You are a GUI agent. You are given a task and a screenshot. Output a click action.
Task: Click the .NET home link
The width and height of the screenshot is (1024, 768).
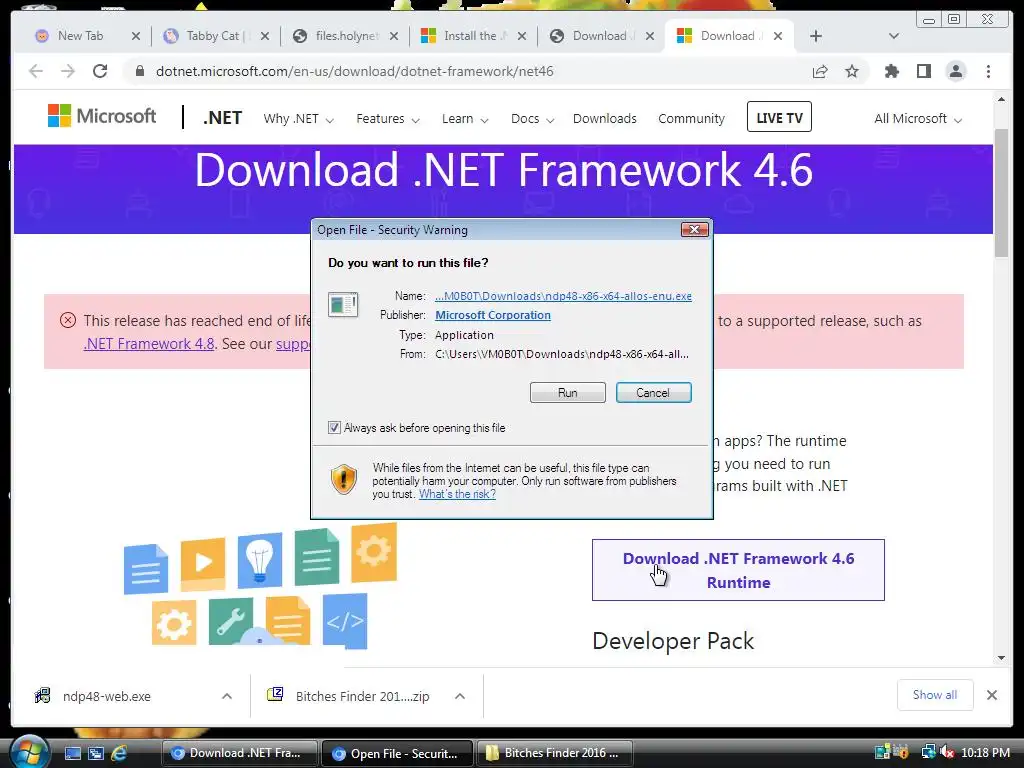[223, 118]
